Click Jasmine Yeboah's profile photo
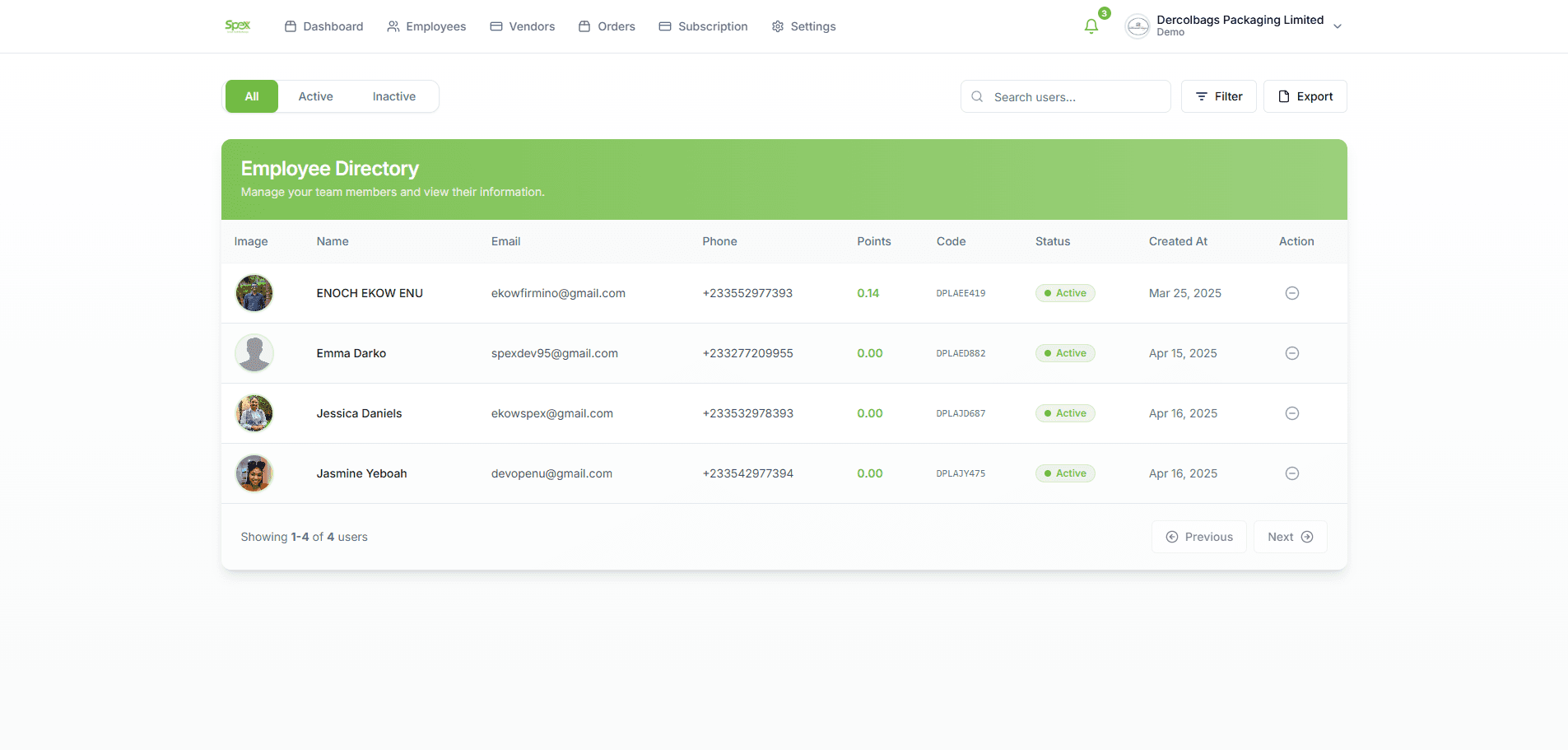Screen dimensions: 1568x750 pos(254,473)
